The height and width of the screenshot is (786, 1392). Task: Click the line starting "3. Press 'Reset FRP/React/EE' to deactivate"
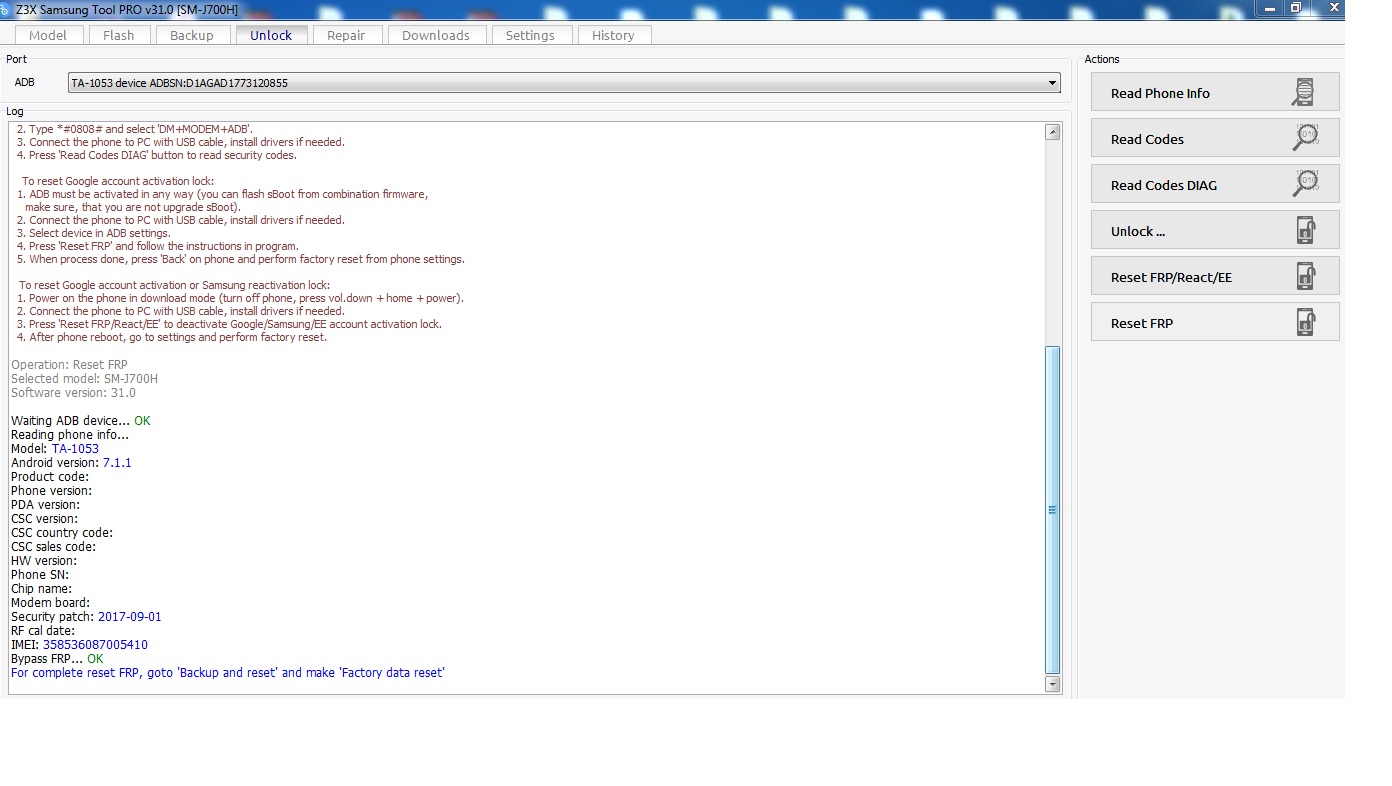pos(229,324)
